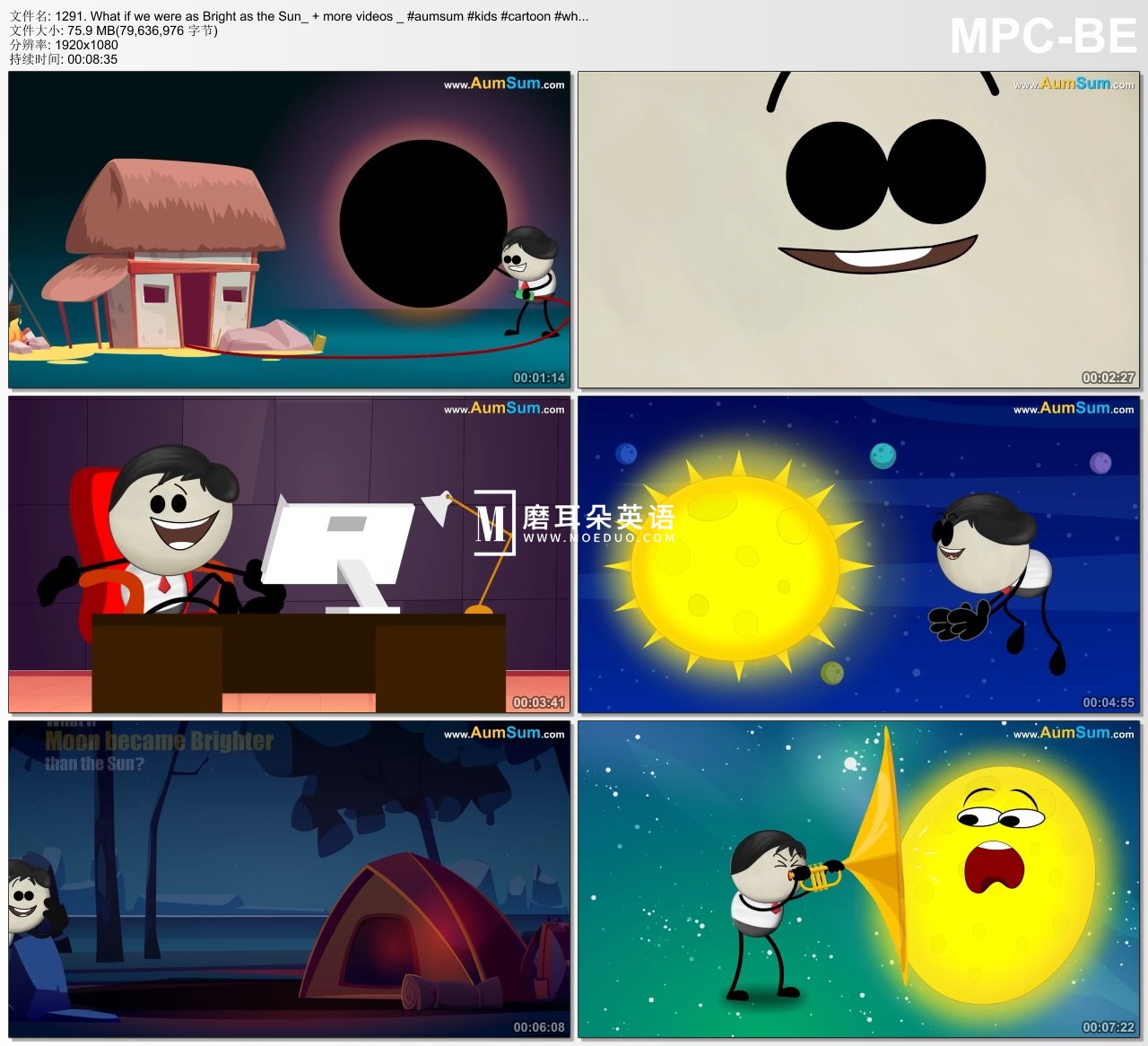The image size is (1148, 1046).
Task: Click the AumSum.com watermark on the hut thumbnail
Action: click(x=504, y=83)
